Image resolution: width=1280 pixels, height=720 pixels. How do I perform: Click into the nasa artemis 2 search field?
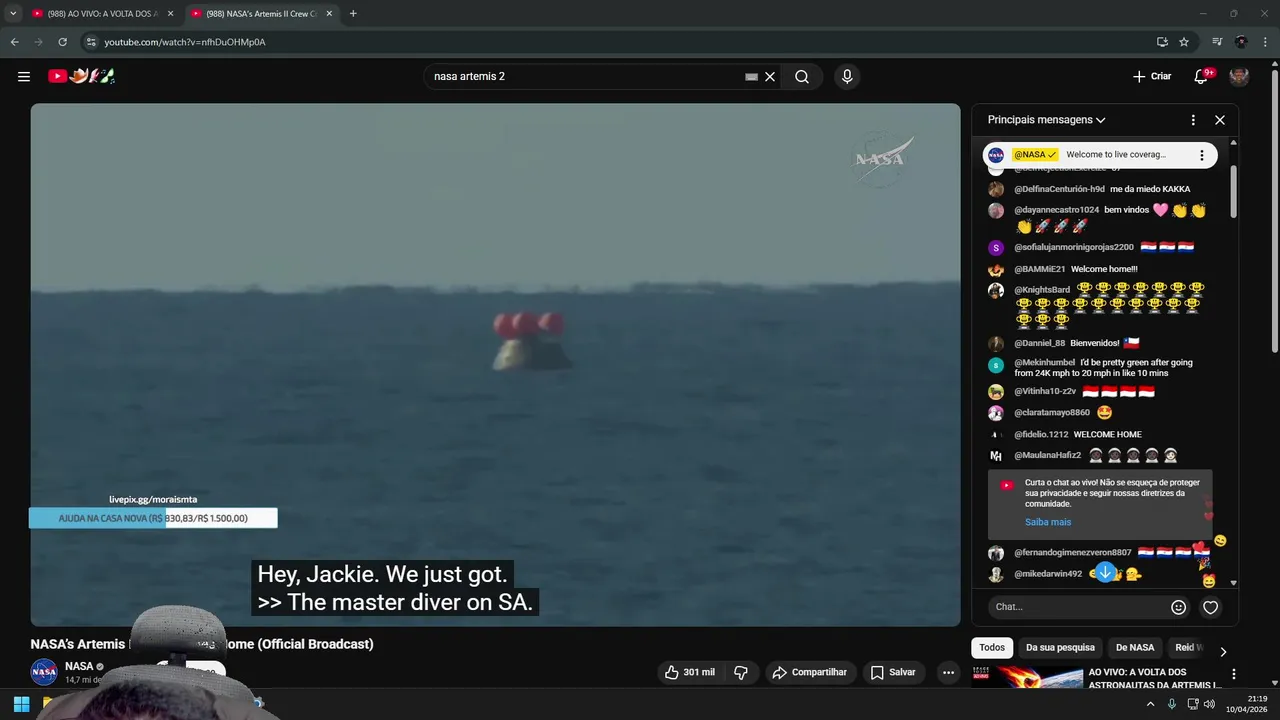585,76
